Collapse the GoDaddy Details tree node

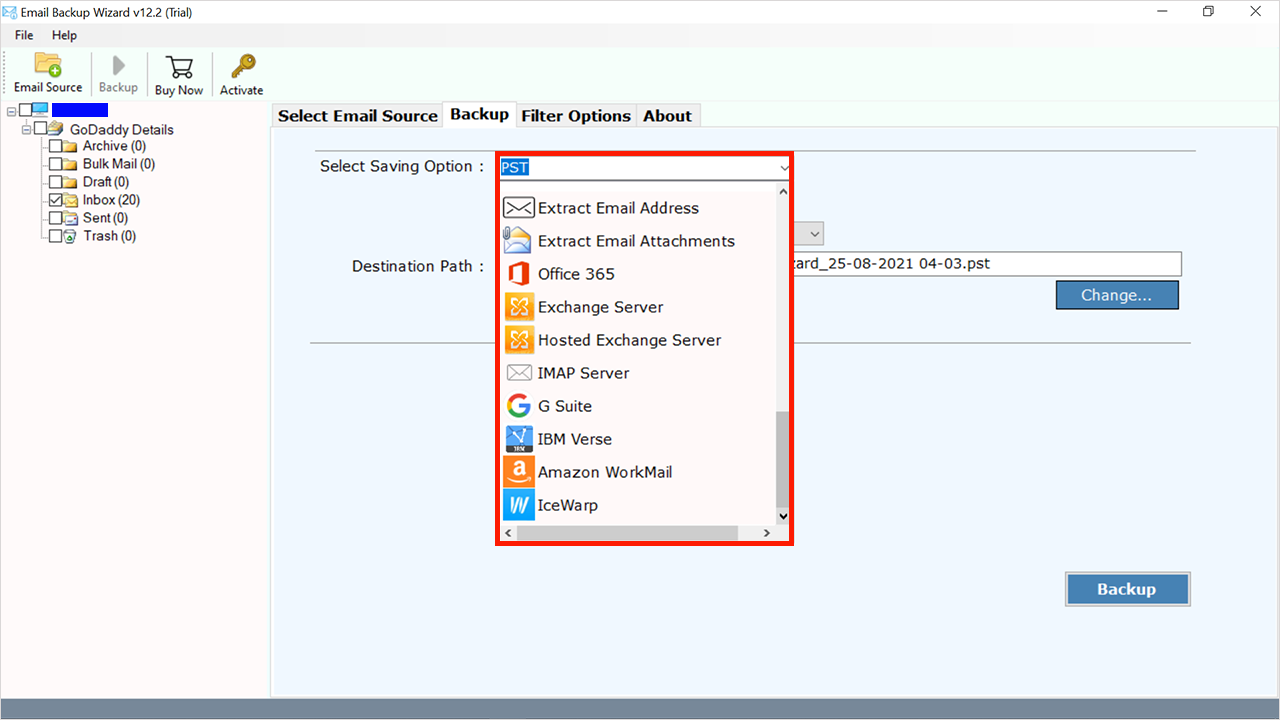click(27, 129)
